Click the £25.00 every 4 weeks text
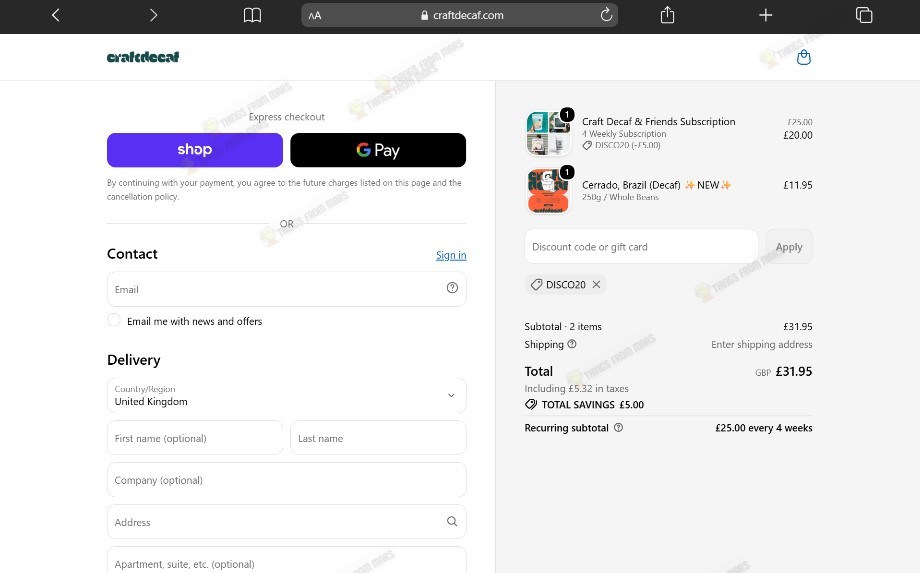 [763, 428]
